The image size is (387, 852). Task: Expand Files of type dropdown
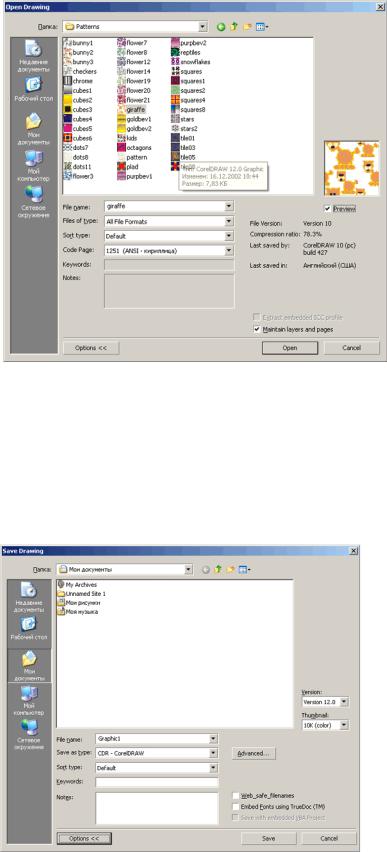229,222
